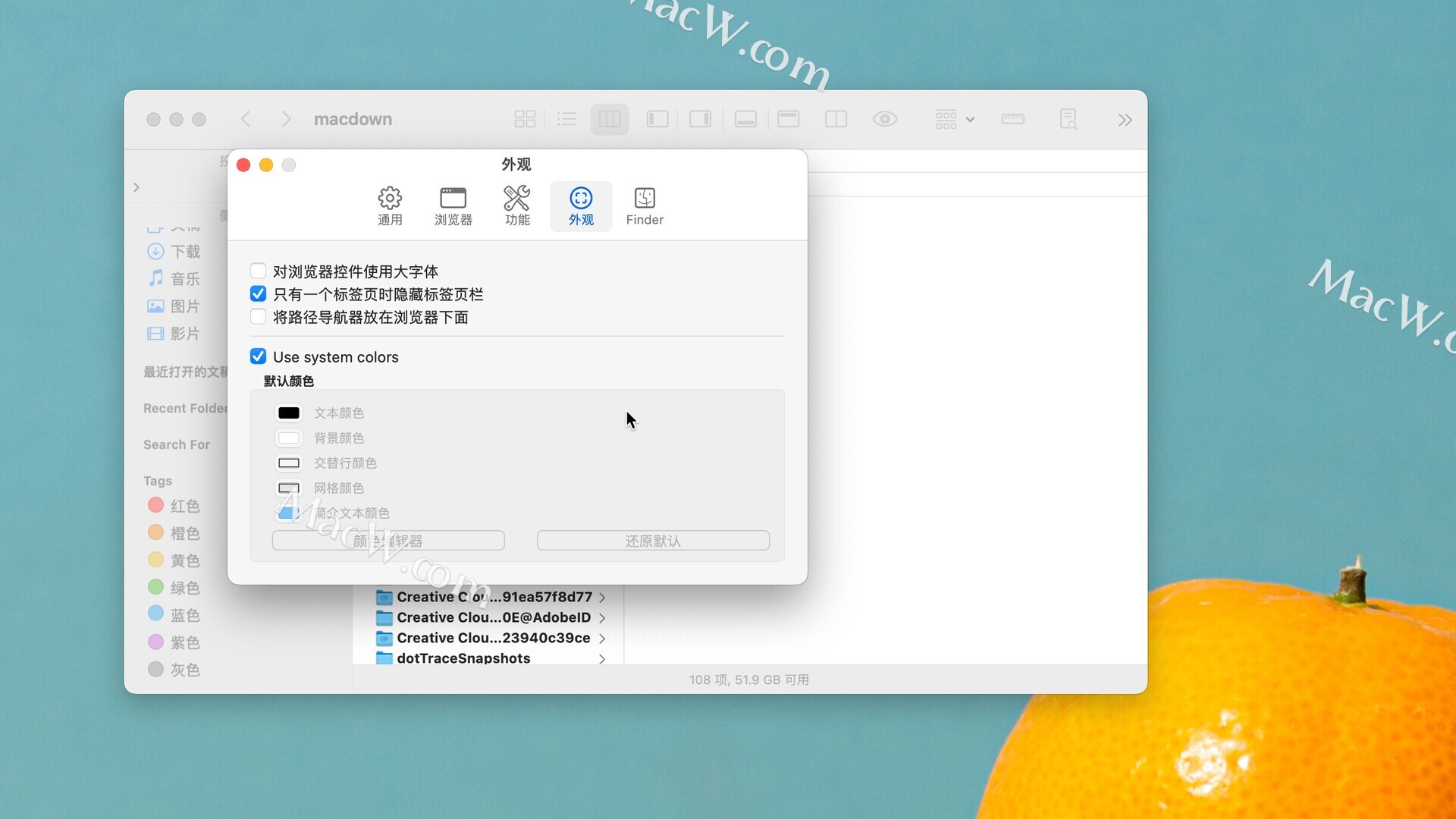Click the ruler icon in toolbar

pyautogui.click(x=1012, y=119)
